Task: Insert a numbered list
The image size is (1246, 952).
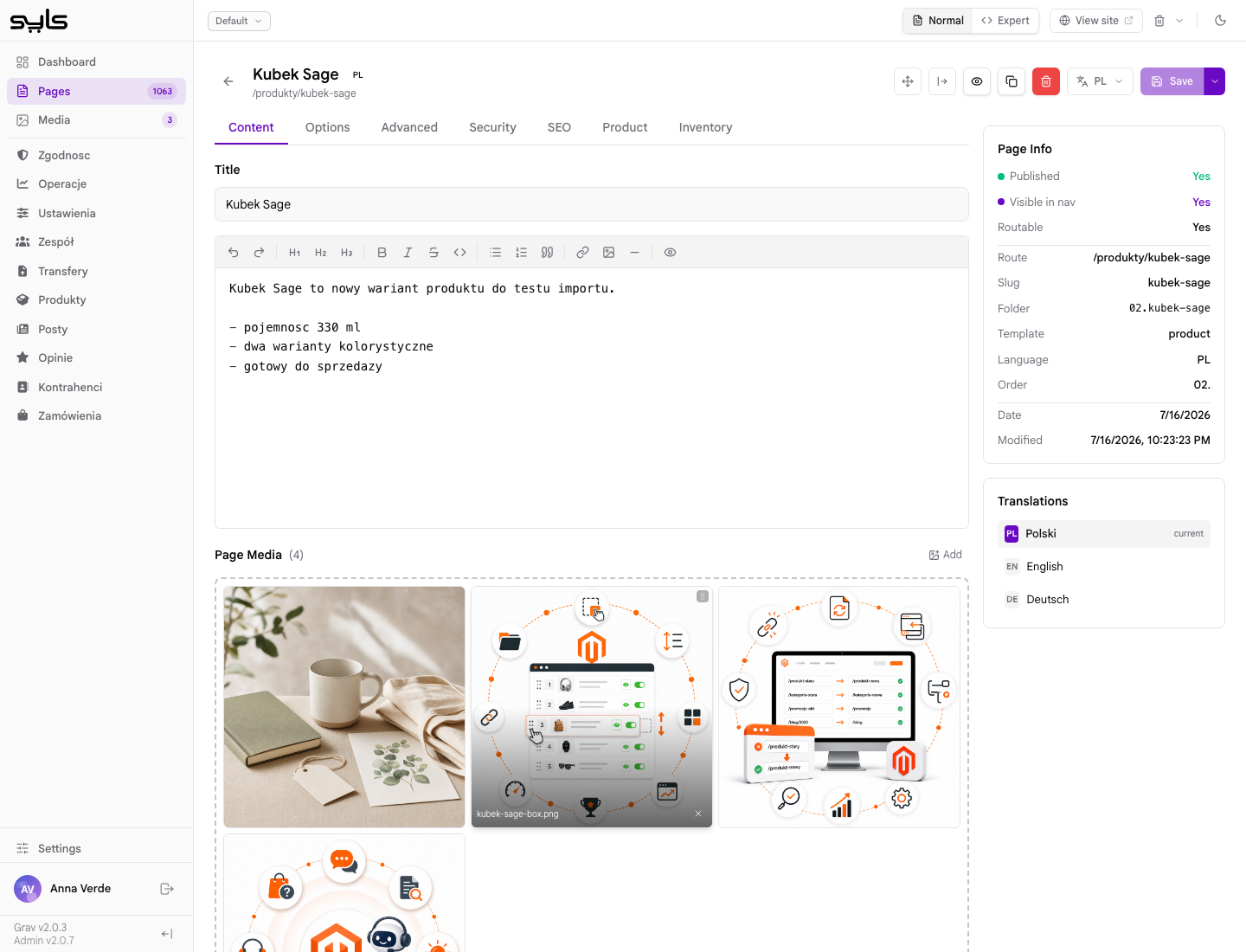Action: pyautogui.click(x=522, y=253)
